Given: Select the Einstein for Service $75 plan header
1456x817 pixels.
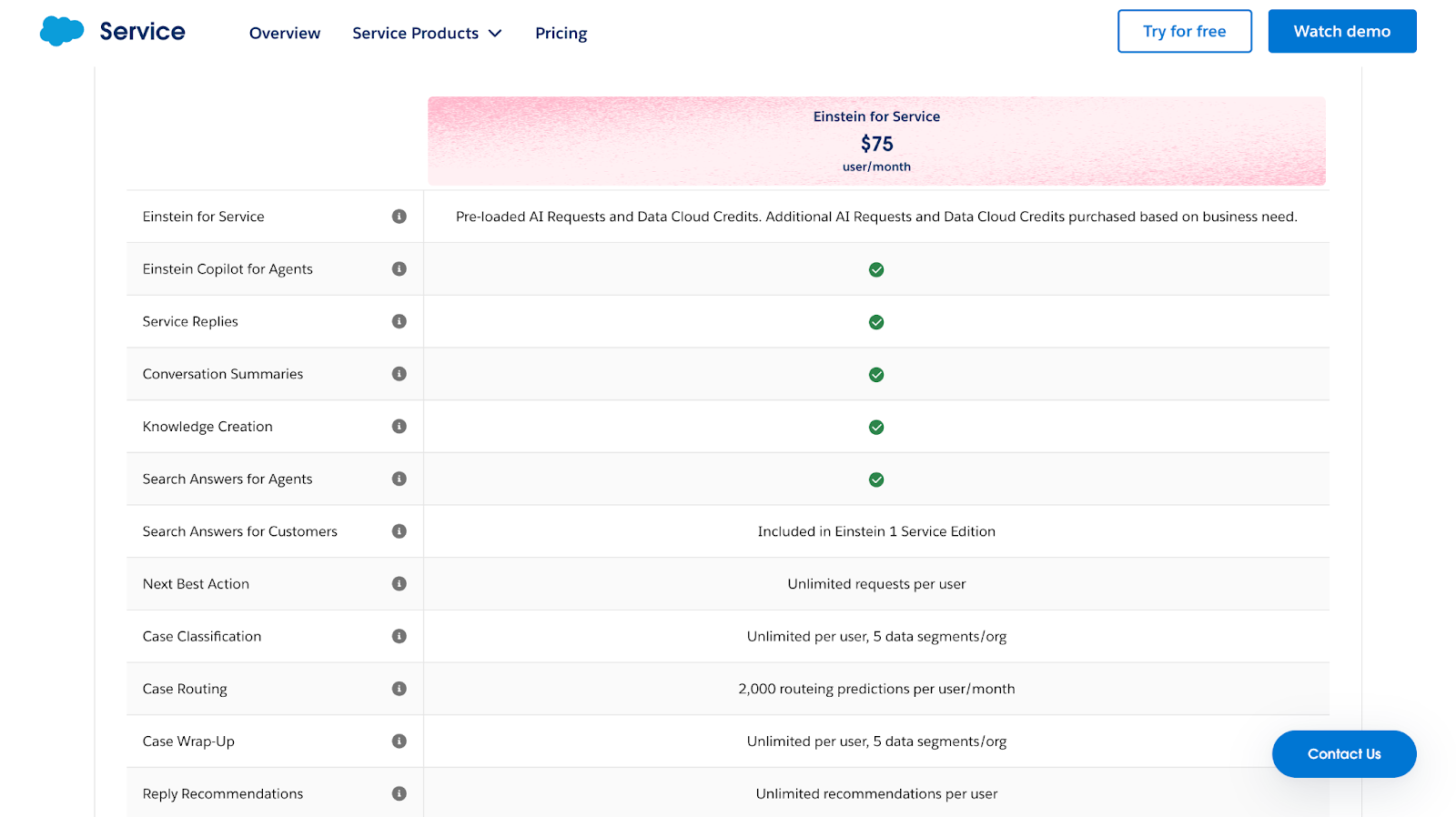Looking at the screenshot, I should (876, 141).
